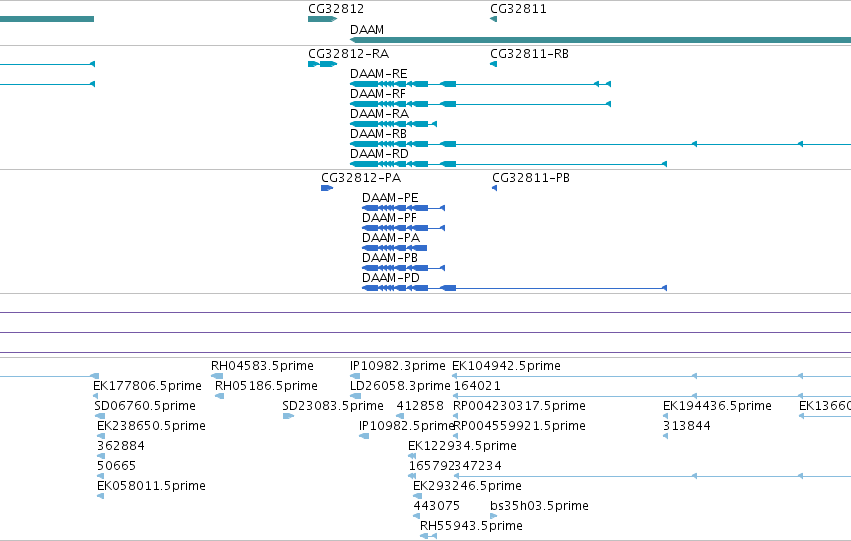This screenshot has width=851, height=541.
Task: Open the IP10982.3prime EST label
Action: coord(398,366)
